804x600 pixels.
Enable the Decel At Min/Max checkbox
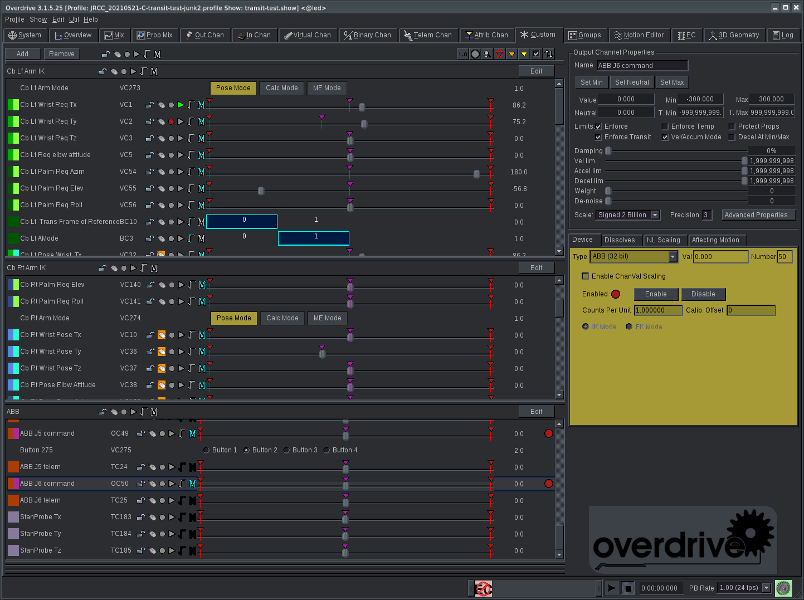(x=732, y=137)
